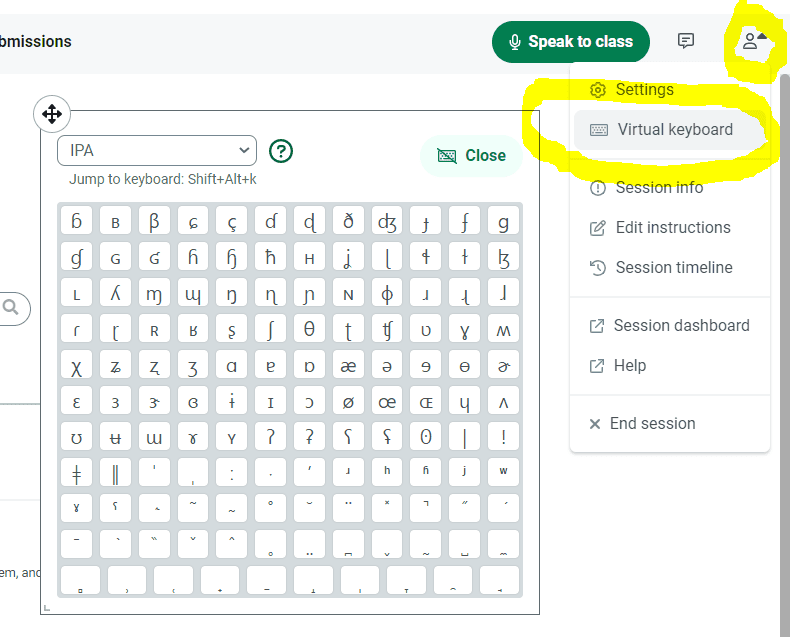Click the search magnifier icon

[x=11, y=308]
